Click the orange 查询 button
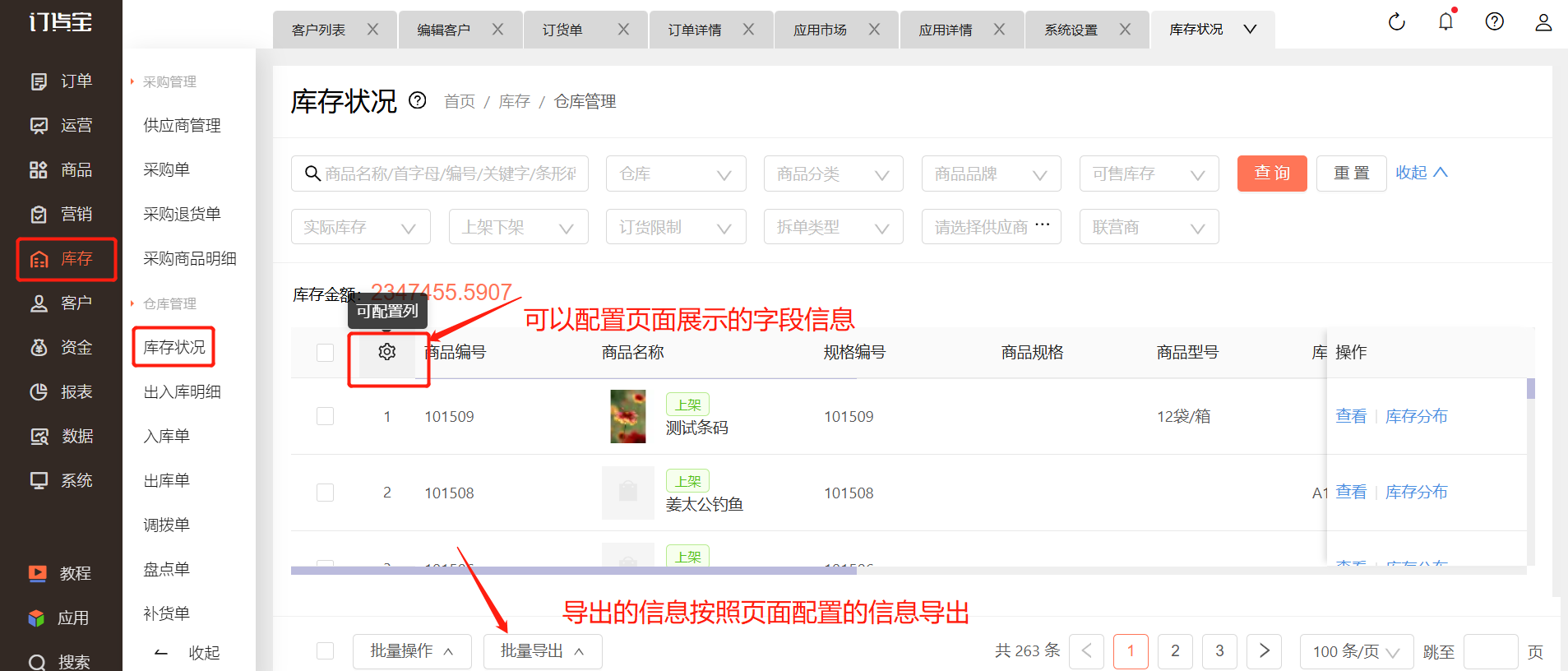 click(1271, 174)
